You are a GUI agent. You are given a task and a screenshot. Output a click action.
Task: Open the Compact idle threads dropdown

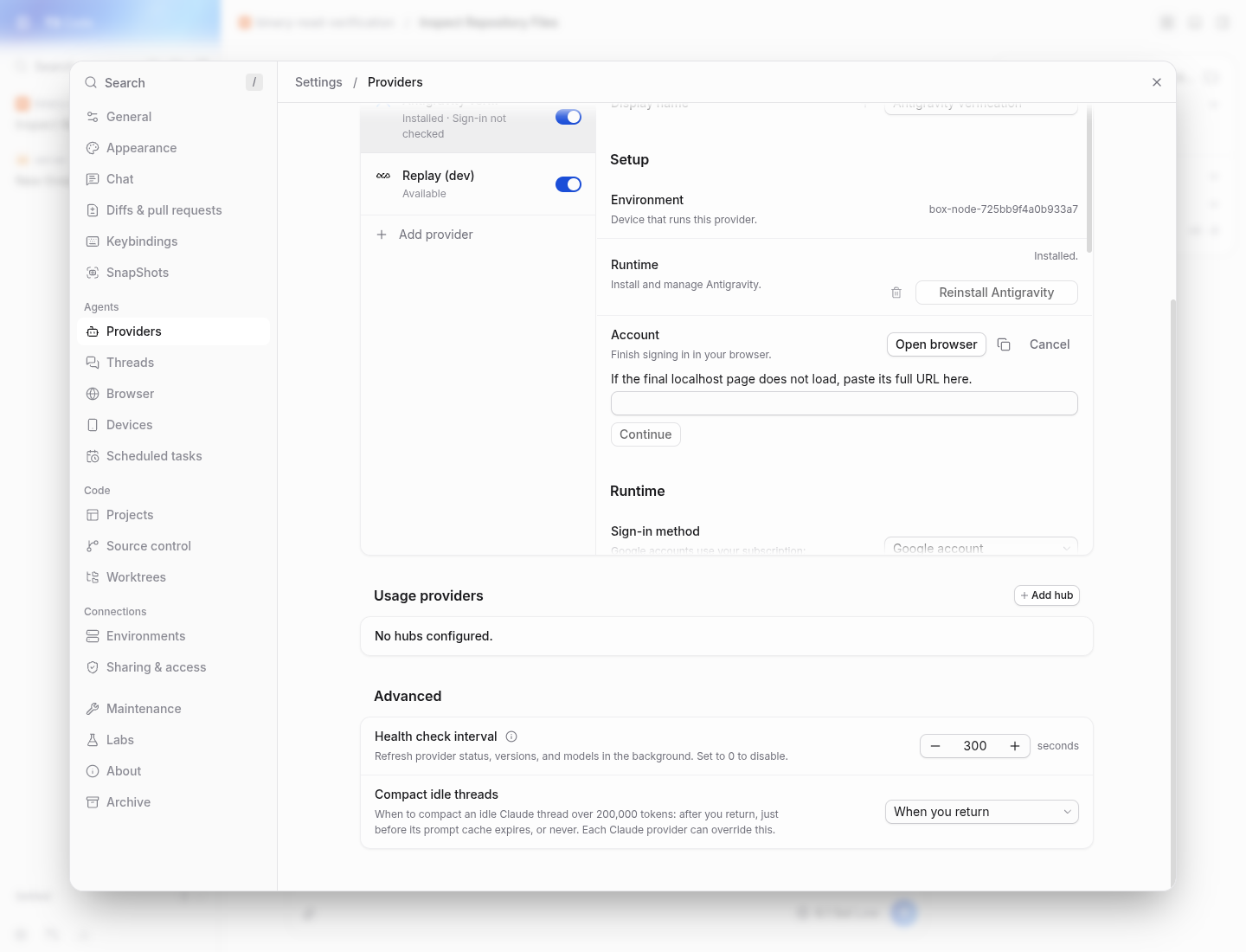pos(982,812)
